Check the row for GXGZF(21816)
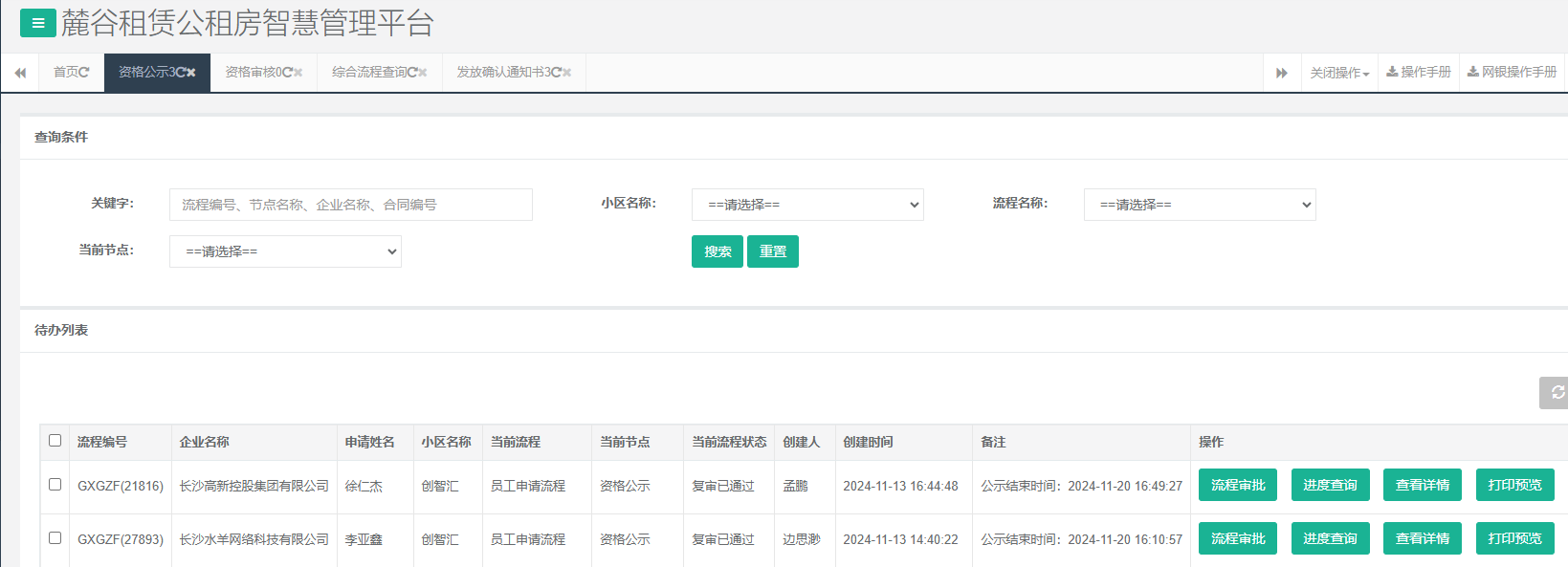 point(55,485)
